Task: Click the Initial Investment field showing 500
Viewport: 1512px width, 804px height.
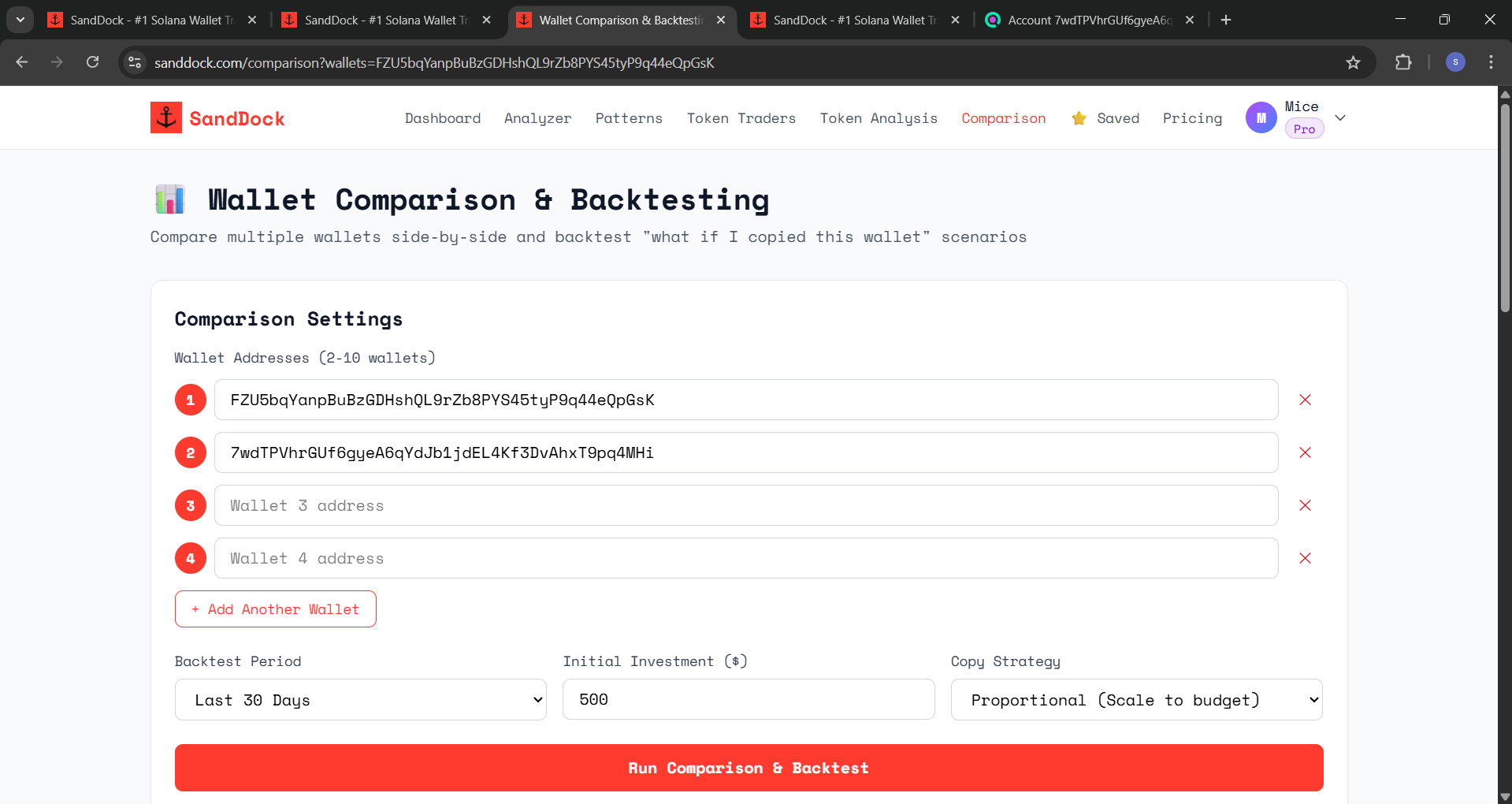Action: (749, 699)
